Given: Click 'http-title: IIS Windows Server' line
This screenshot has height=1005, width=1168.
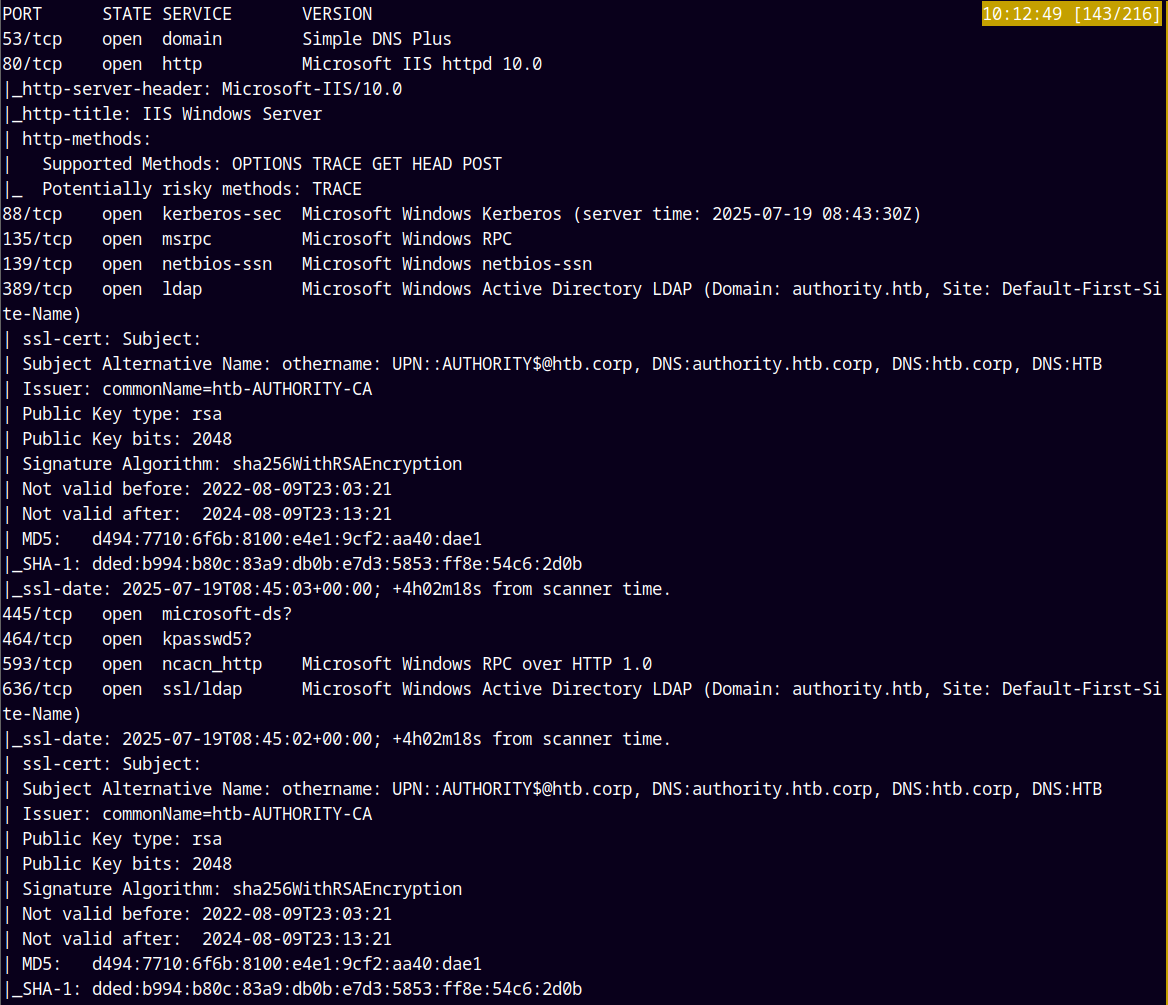Looking at the screenshot, I should (163, 114).
